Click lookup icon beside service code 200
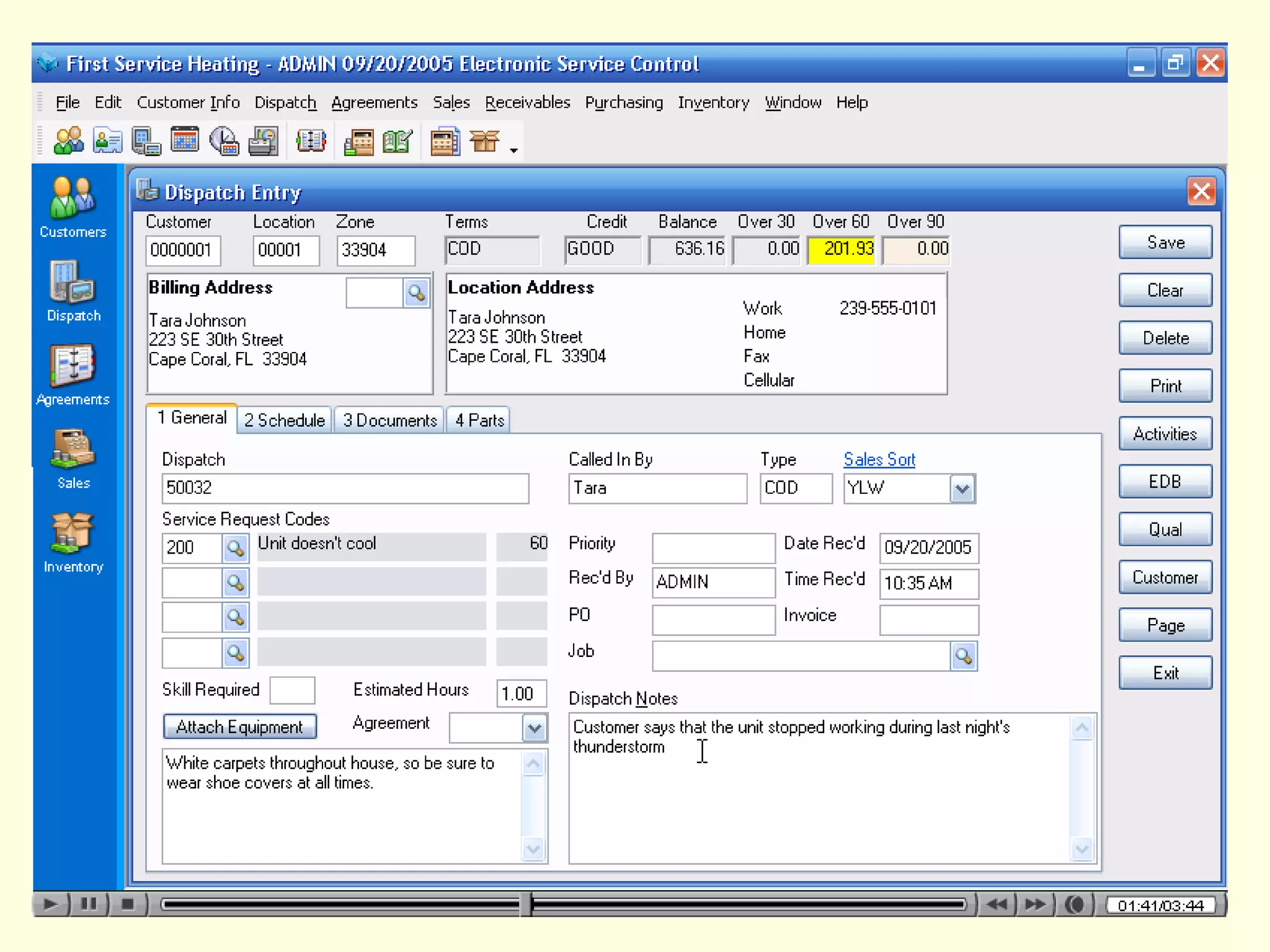The height and width of the screenshot is (952, 1270). [236, 548]
